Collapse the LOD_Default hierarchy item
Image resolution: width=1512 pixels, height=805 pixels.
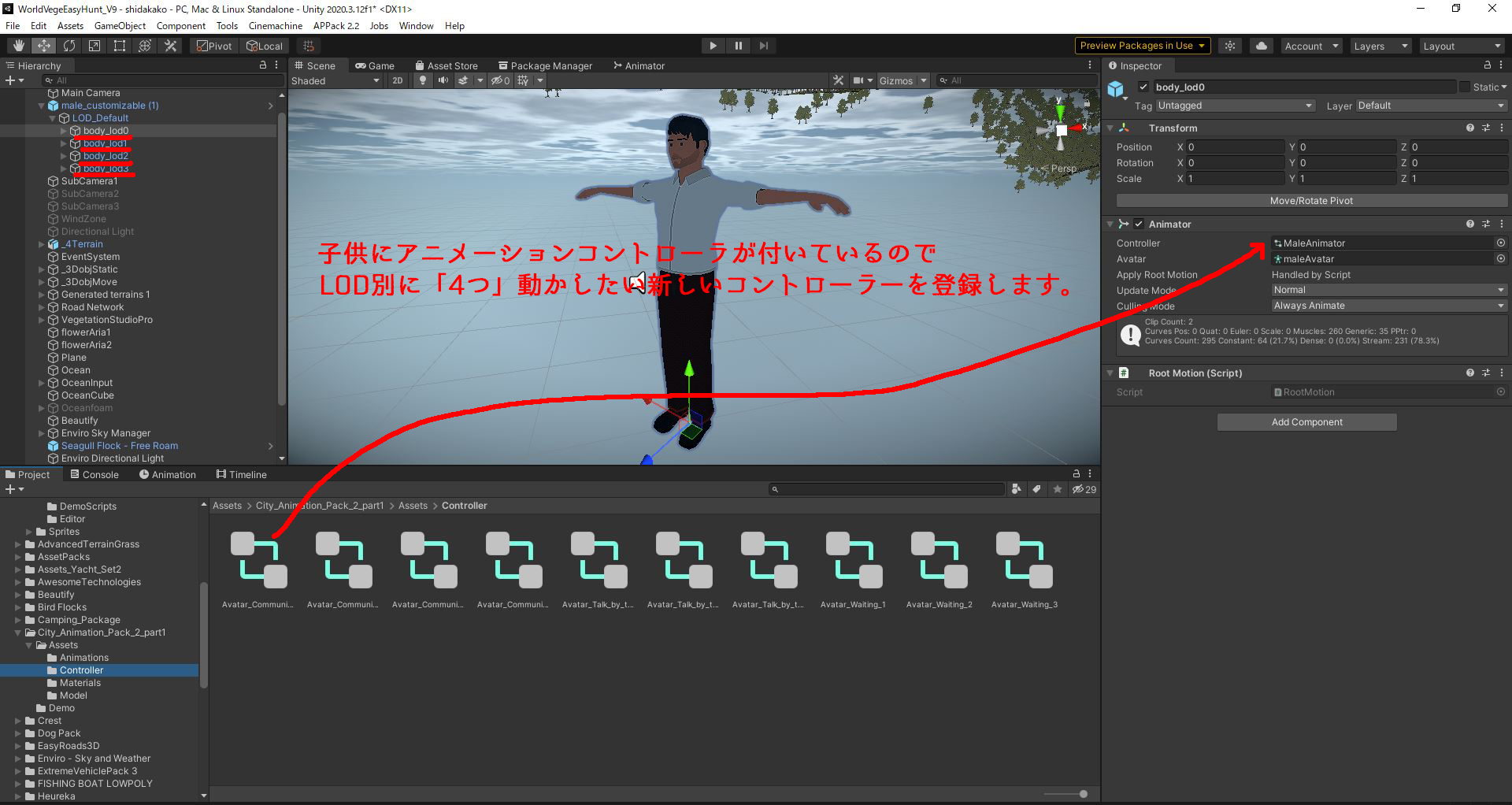(x=52, y=117)
